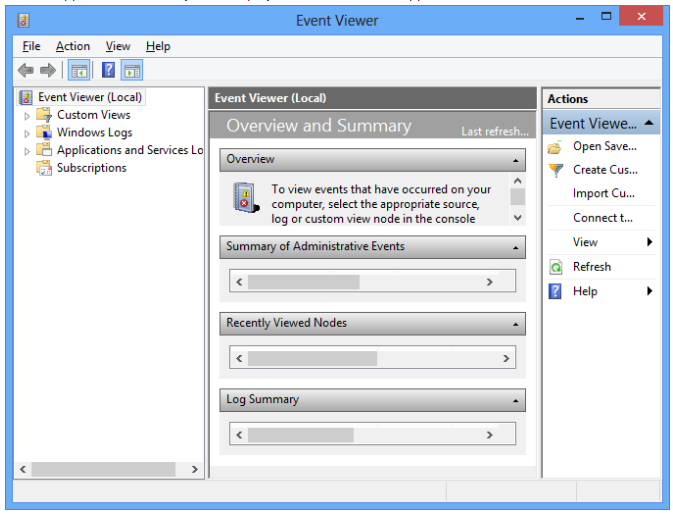Click Applications and Services Logs folder icon
The height and width of the screenshot is (514, 673).
point(44,150)
